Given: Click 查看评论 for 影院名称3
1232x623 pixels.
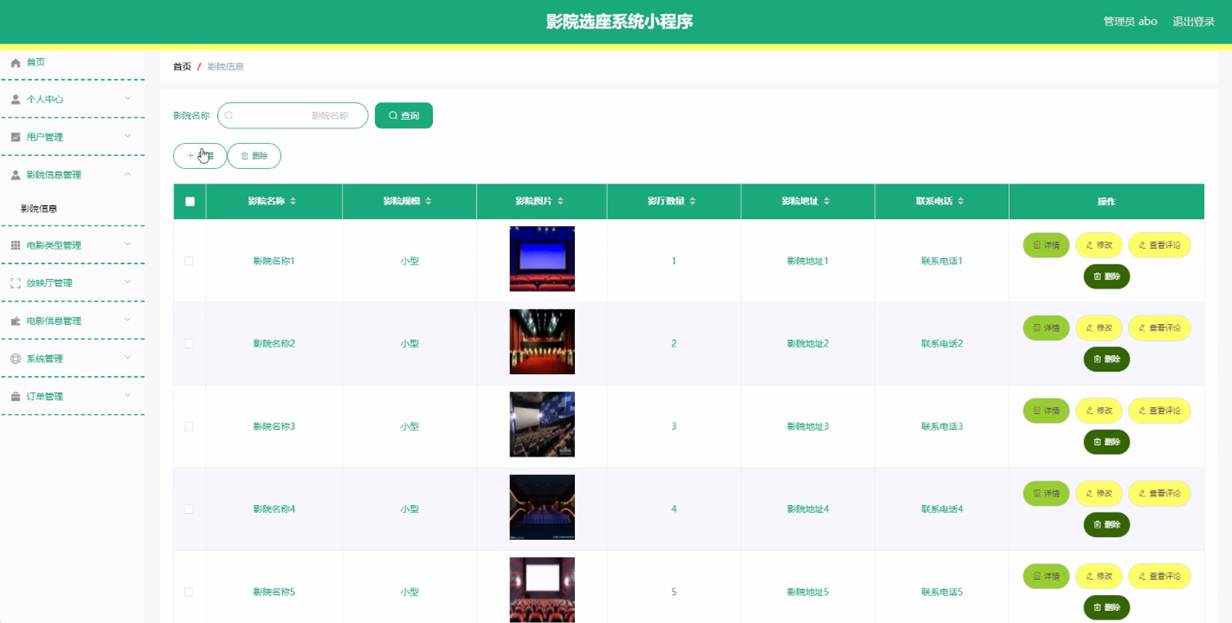Looking at the screenshot, I should tap(1159, 411).
